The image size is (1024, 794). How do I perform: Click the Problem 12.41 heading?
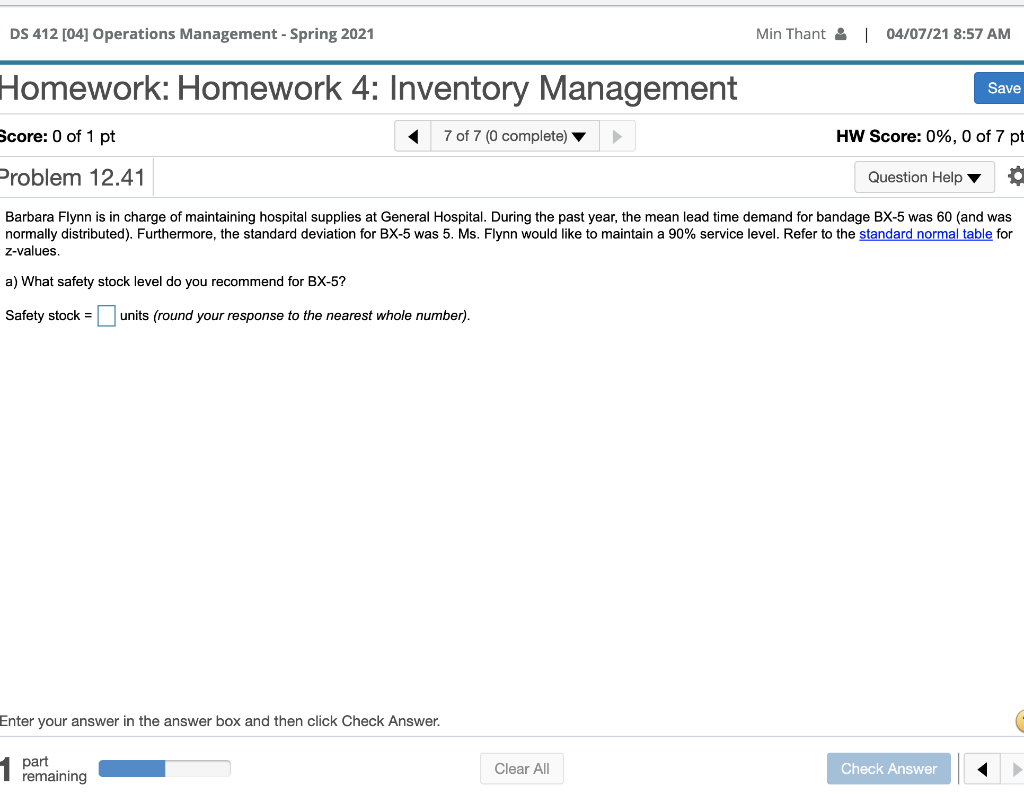[70, 177]
